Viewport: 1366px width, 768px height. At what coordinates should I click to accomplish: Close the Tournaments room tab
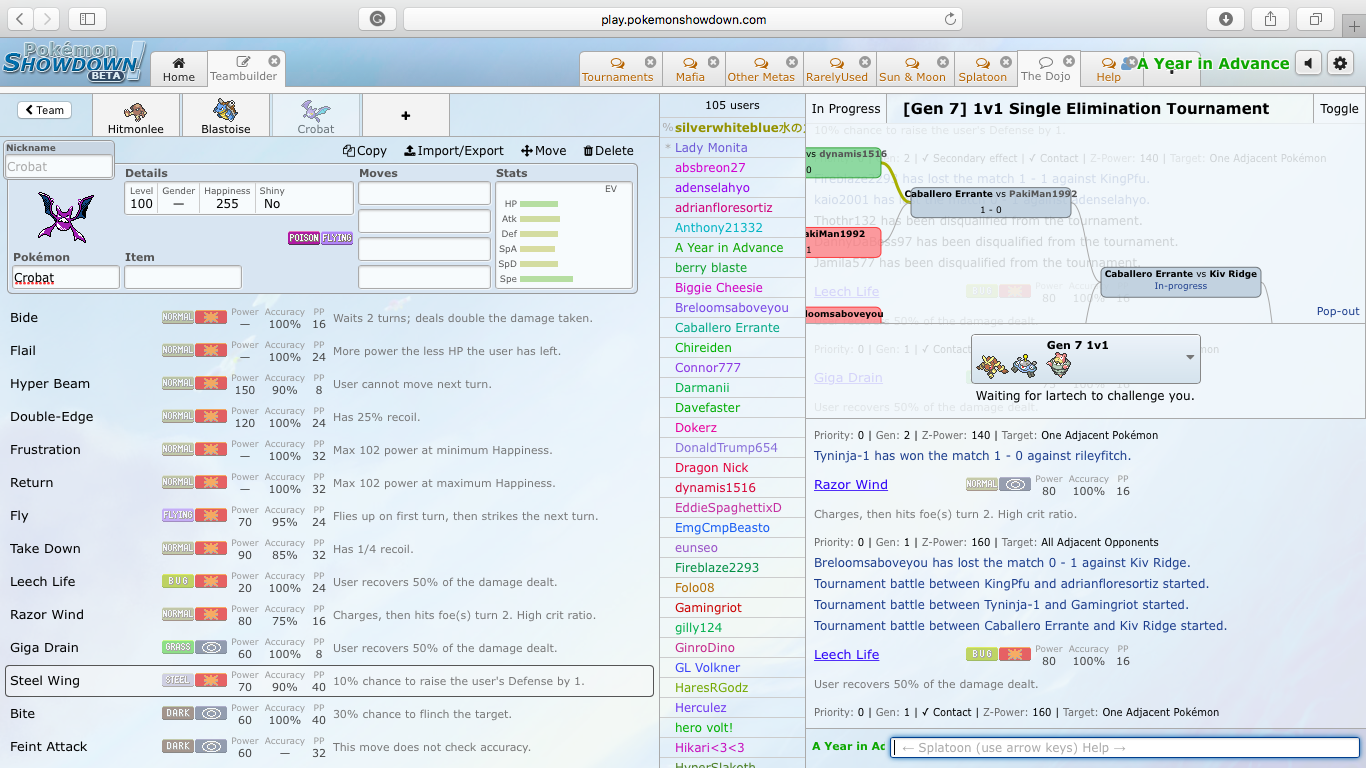650,61
